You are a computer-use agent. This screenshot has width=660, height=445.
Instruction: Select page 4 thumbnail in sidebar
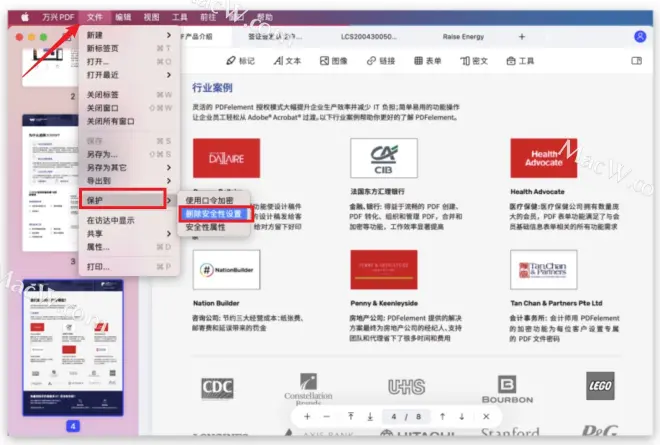pyautogui.click(x=73, y=348)
